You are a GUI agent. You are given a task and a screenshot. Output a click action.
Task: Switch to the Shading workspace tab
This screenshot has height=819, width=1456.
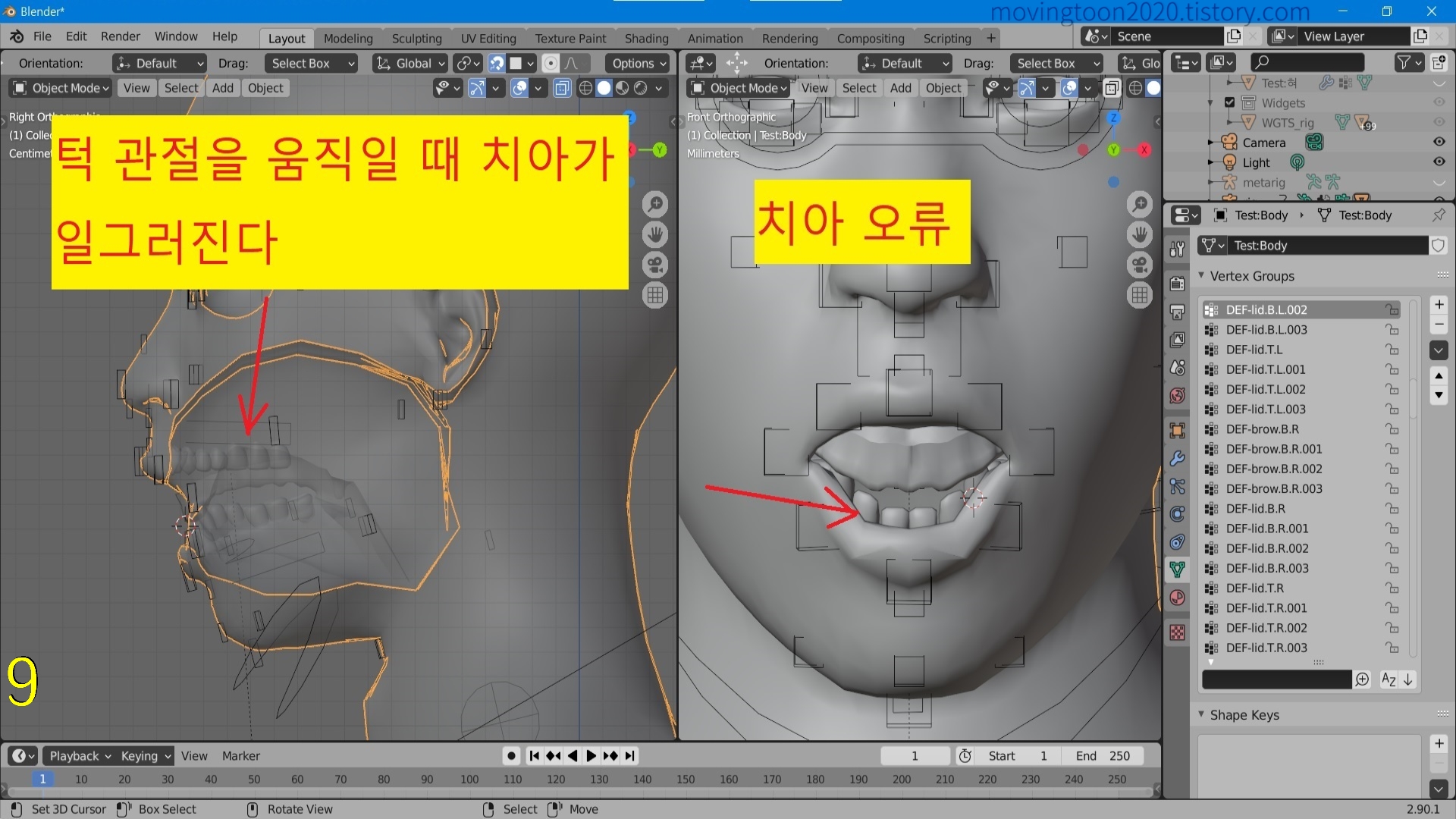point(646,39)
